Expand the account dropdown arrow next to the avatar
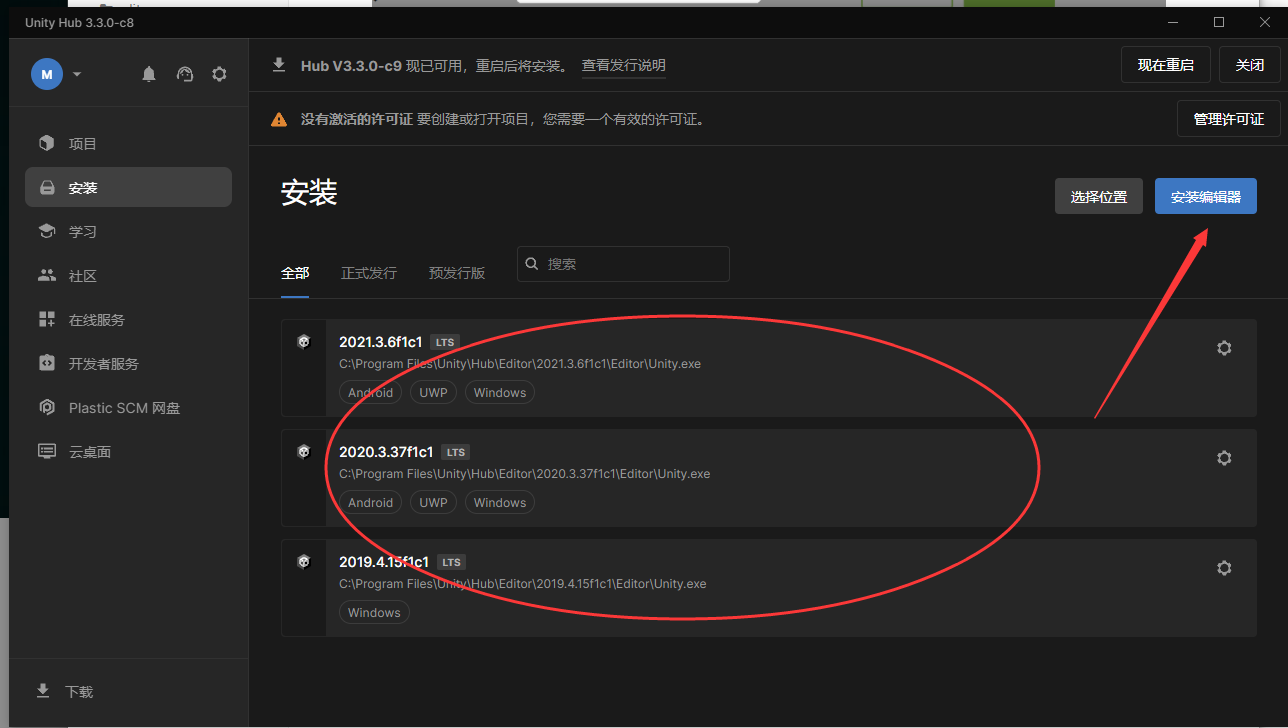The image size is (1288, 728). click(77, 74)
